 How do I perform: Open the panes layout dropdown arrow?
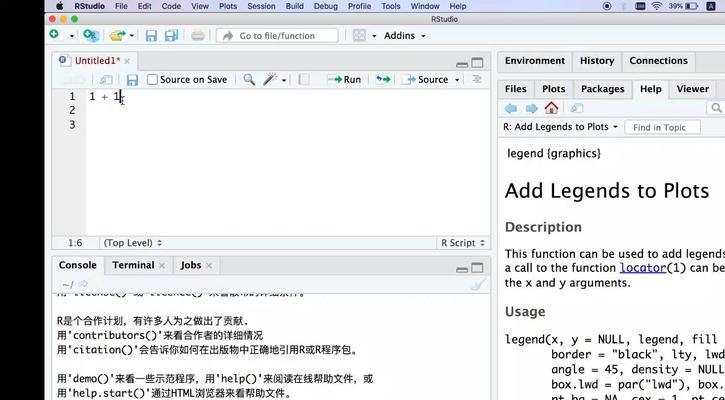(x=374, y=36)
